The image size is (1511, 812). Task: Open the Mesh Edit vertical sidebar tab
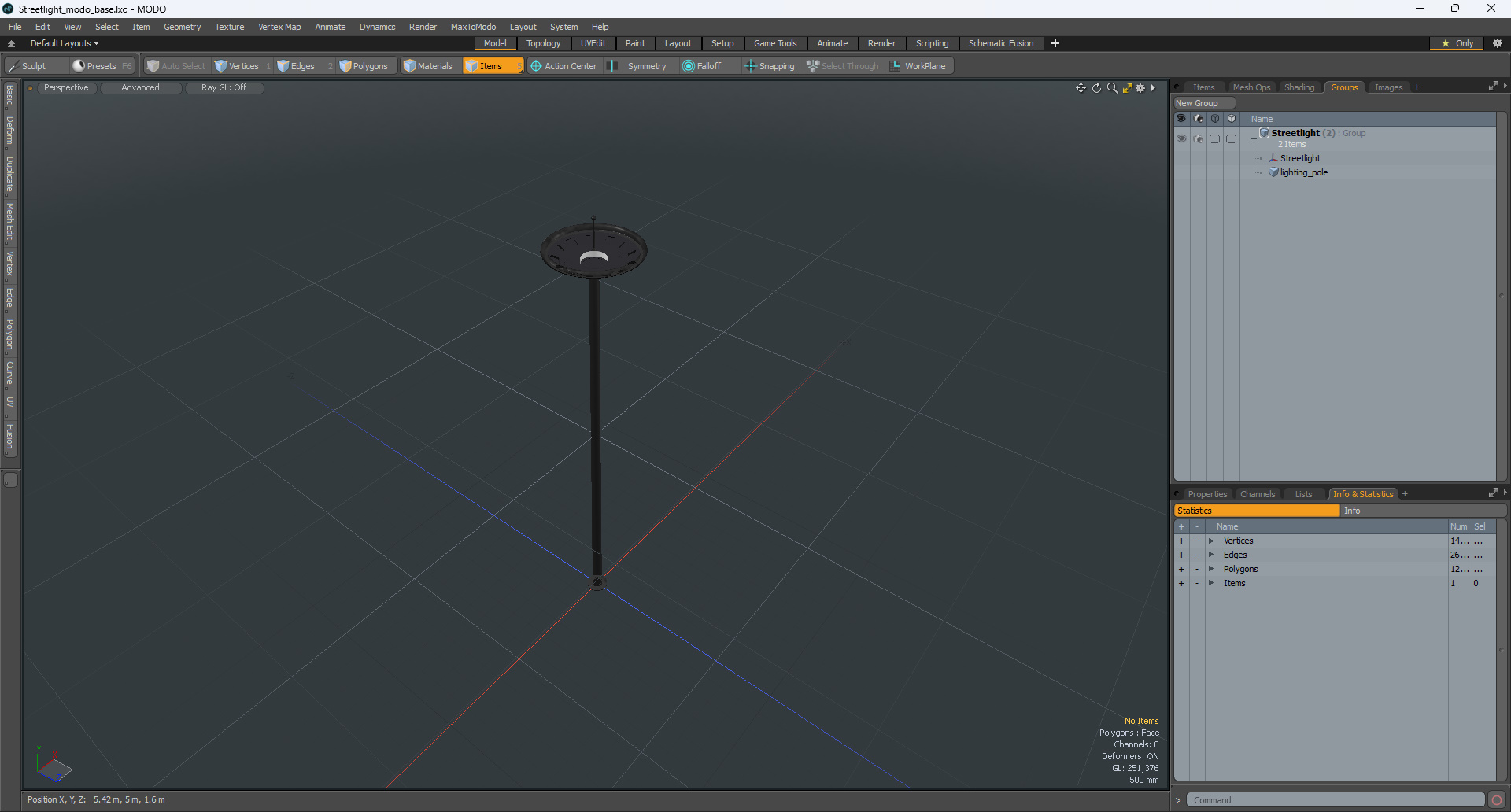(10, 221)
